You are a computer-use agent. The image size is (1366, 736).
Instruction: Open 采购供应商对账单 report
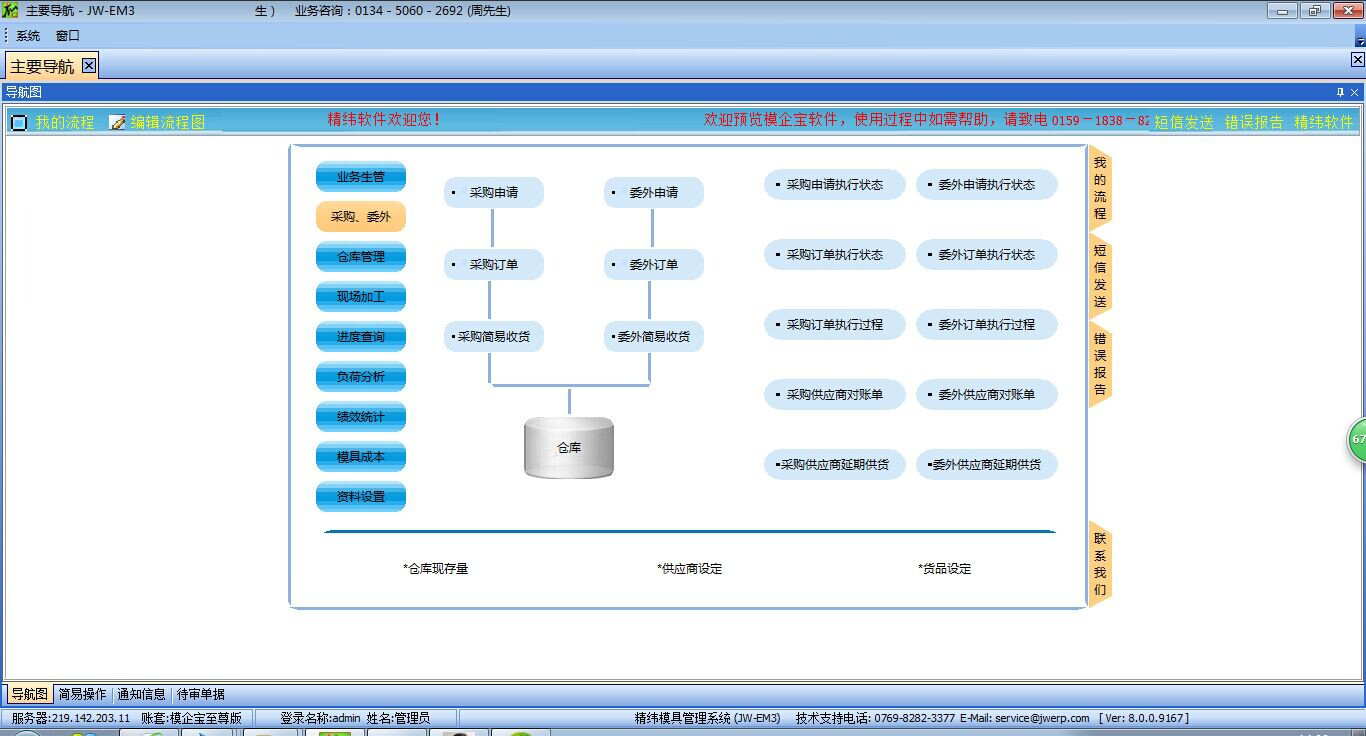pos(835,395)
